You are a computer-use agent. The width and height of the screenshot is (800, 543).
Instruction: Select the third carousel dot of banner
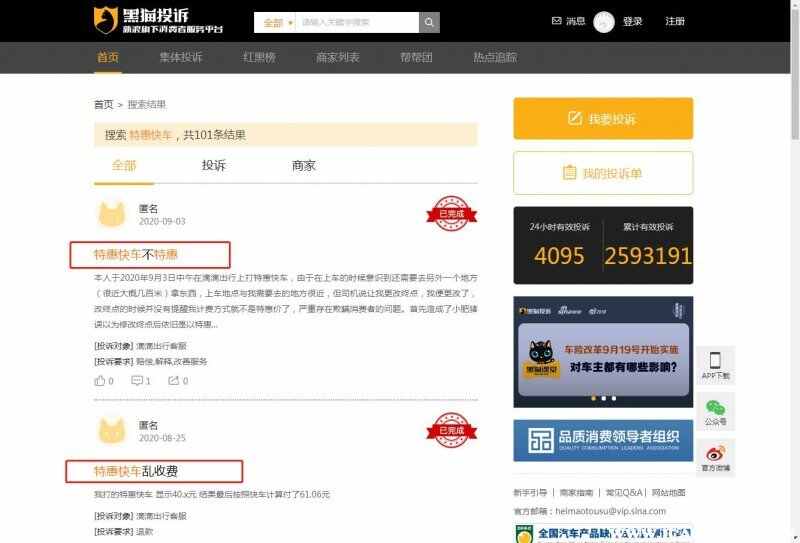(x=614, y=399)
